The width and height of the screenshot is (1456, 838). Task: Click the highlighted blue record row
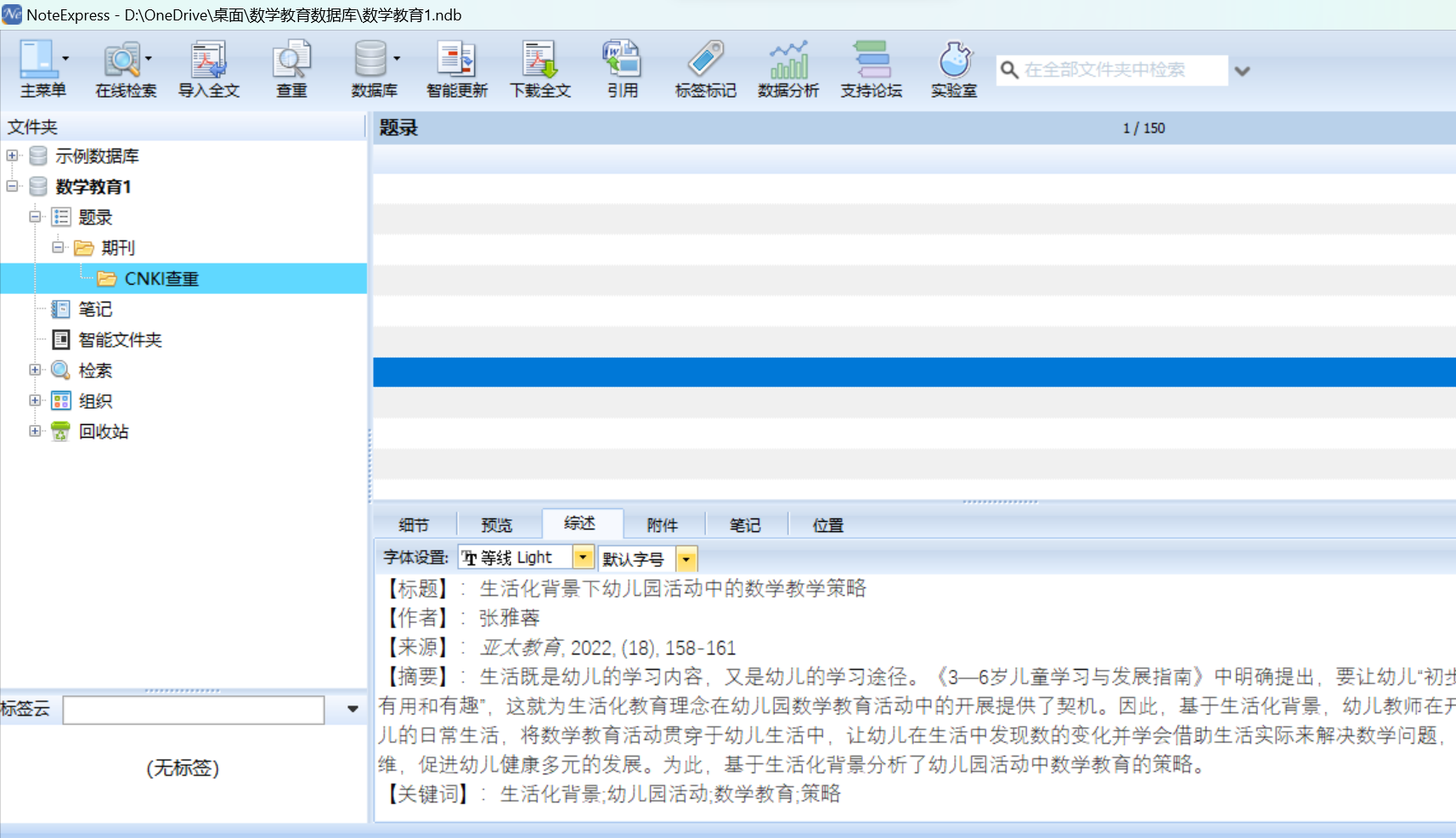click(914, 372)
